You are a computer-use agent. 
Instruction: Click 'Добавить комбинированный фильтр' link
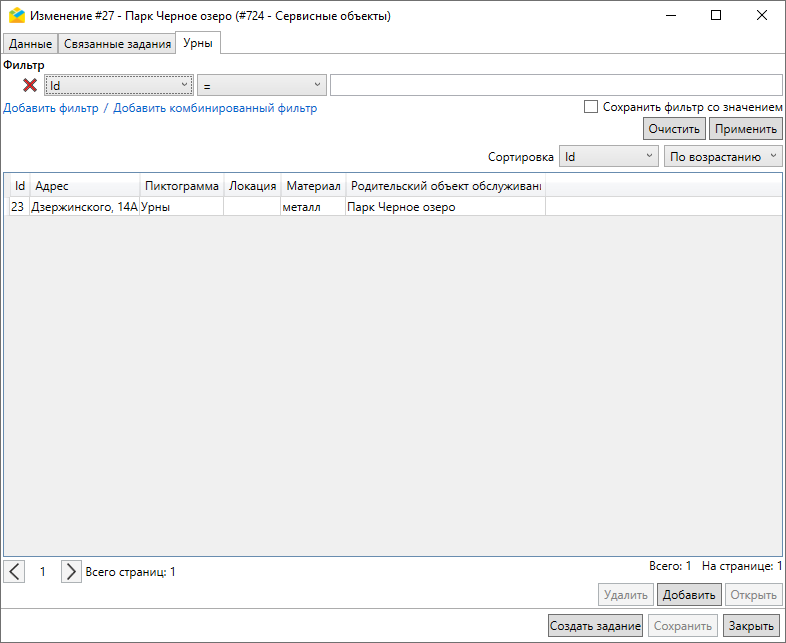coord(215,108)
